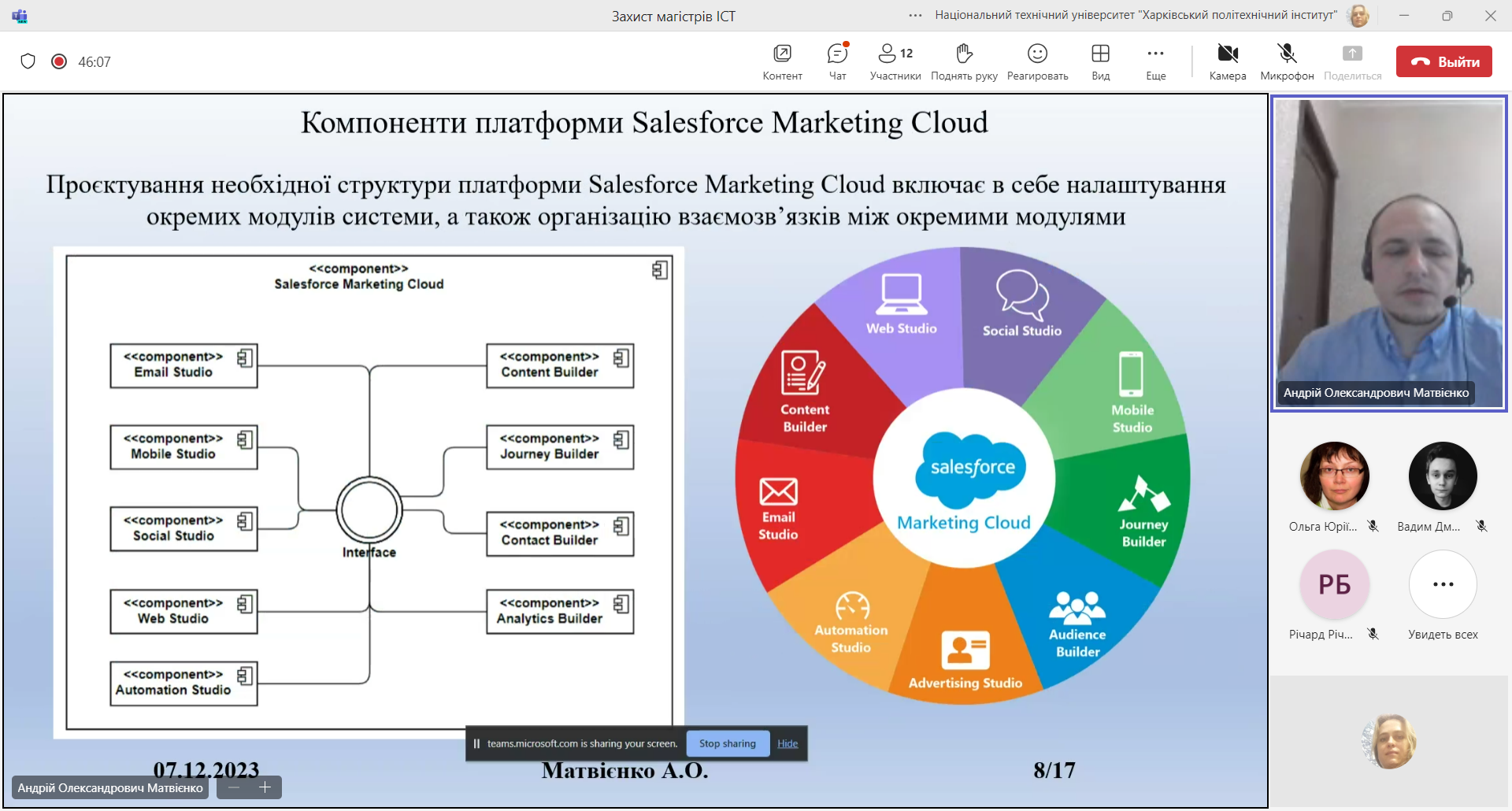Click the red recording indicator icon

point(59,61)
